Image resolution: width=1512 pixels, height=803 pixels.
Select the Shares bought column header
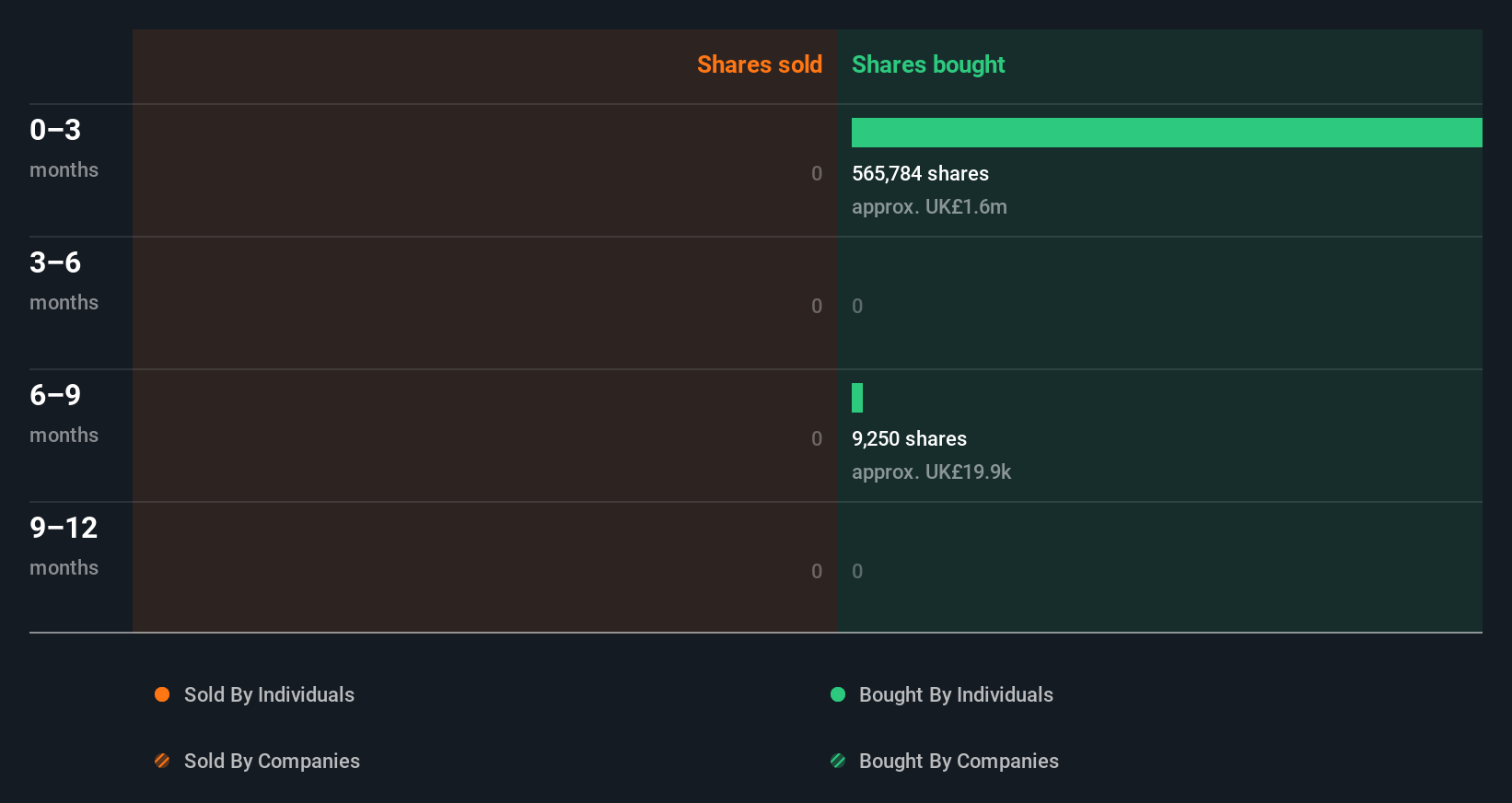point(928,64)
